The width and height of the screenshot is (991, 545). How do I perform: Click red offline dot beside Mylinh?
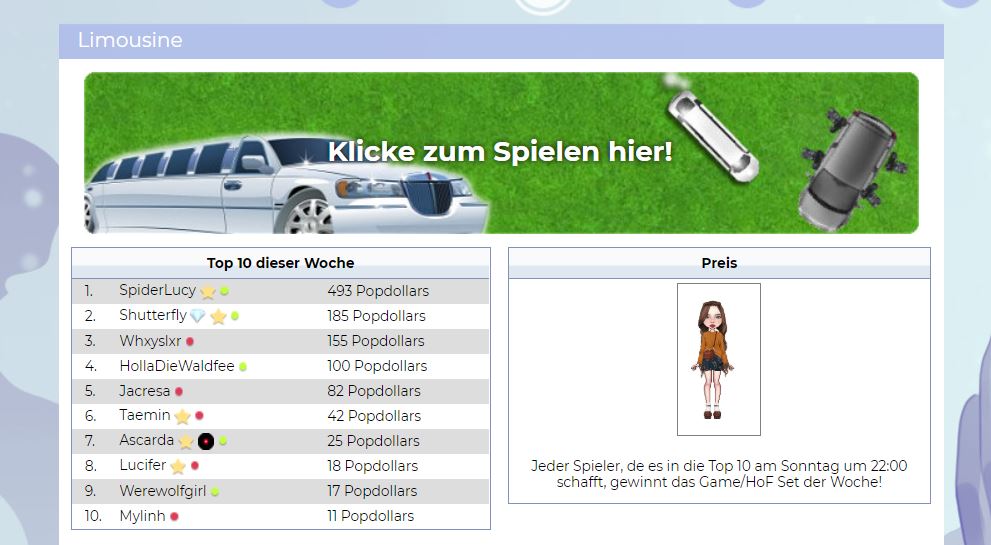[174, 517]
